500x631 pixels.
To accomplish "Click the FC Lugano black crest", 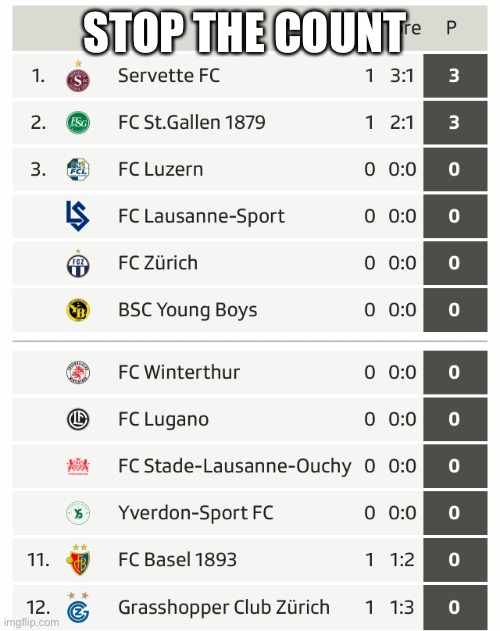I will coord(78,419).
